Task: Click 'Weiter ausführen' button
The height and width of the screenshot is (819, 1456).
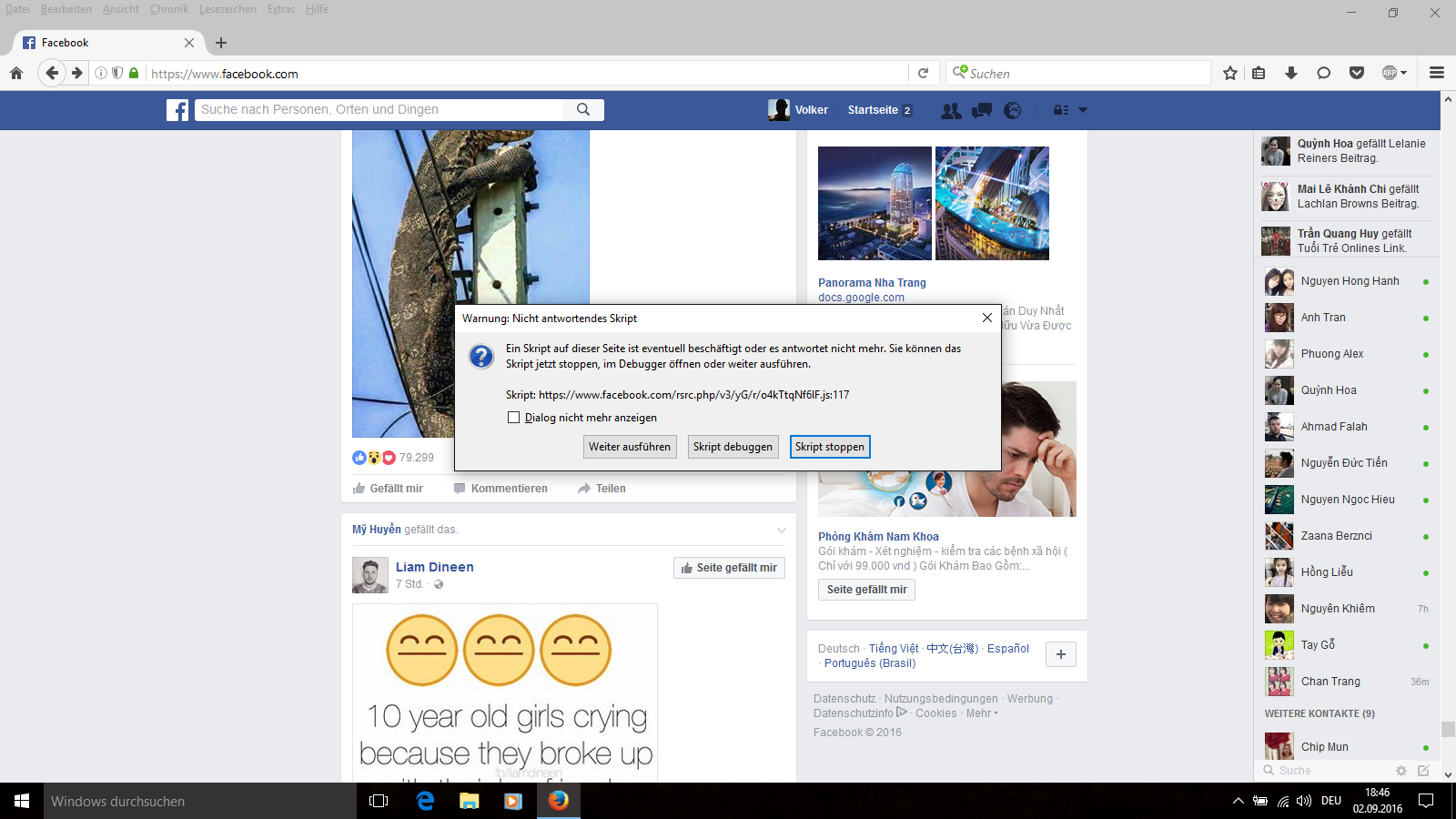Action: pos(630,447)
